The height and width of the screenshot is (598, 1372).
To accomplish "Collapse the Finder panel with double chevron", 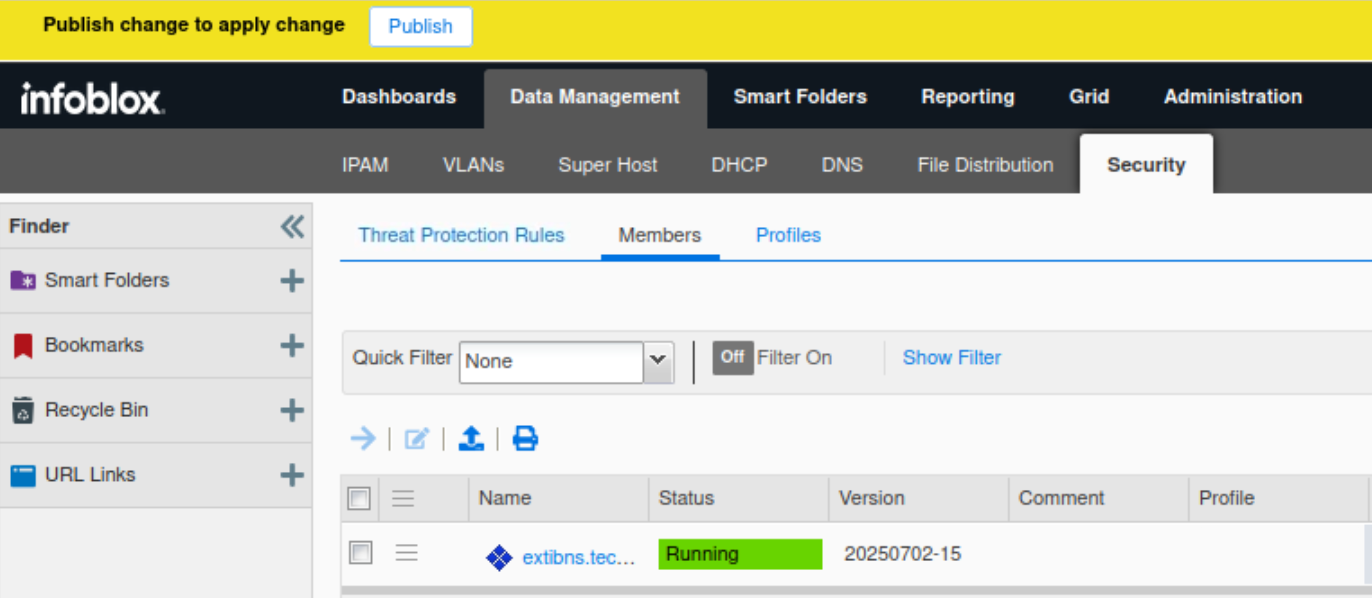I will coord(292,227).
